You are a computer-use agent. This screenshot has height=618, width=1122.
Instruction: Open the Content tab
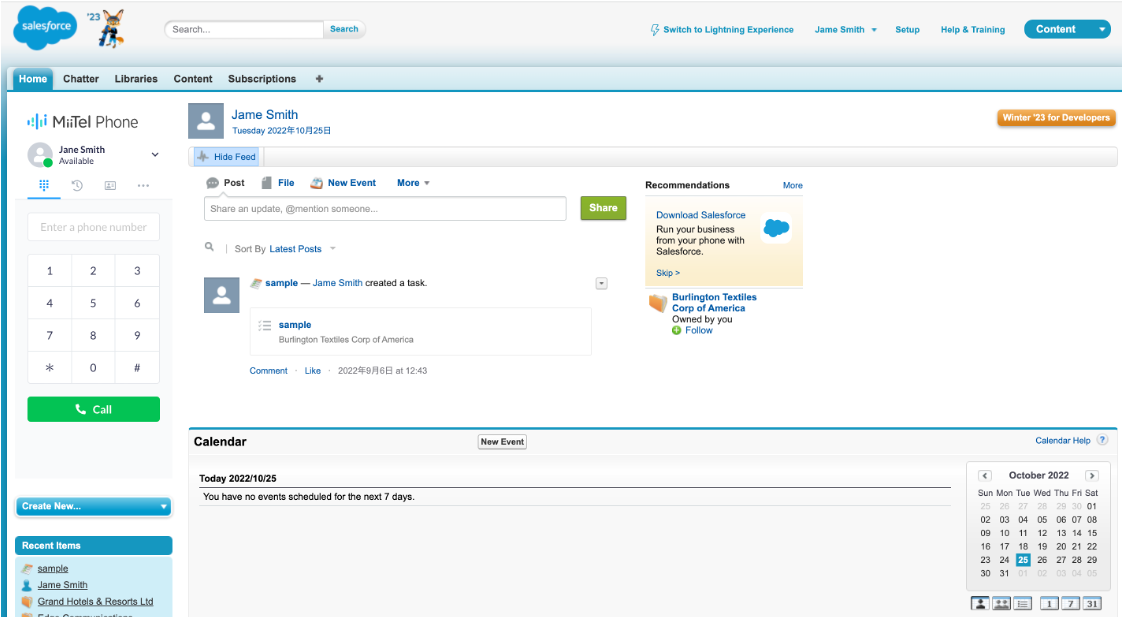[x=192, y=79]
